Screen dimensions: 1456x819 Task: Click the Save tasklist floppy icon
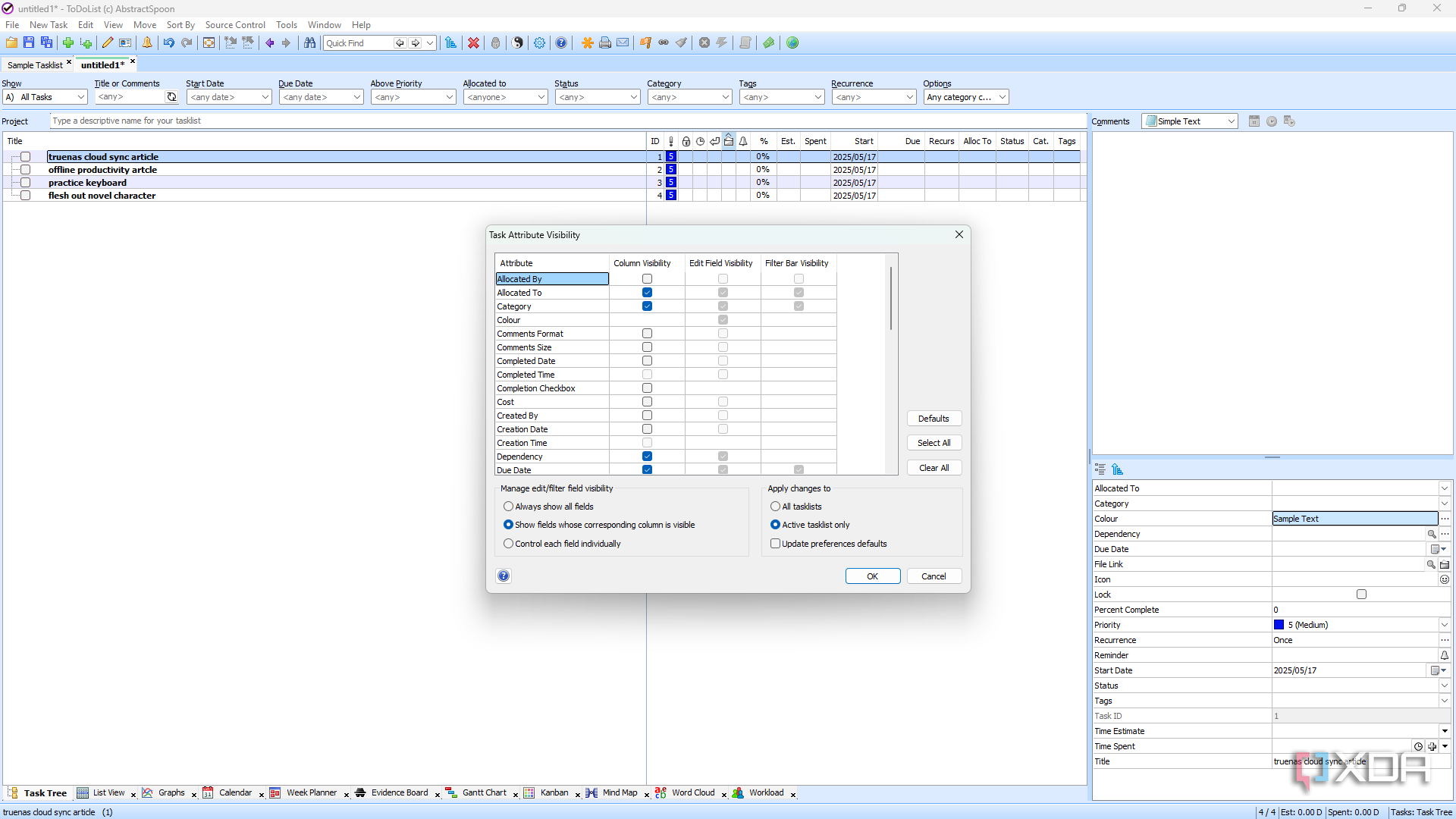pyautogui.click(x=29, y=43)
